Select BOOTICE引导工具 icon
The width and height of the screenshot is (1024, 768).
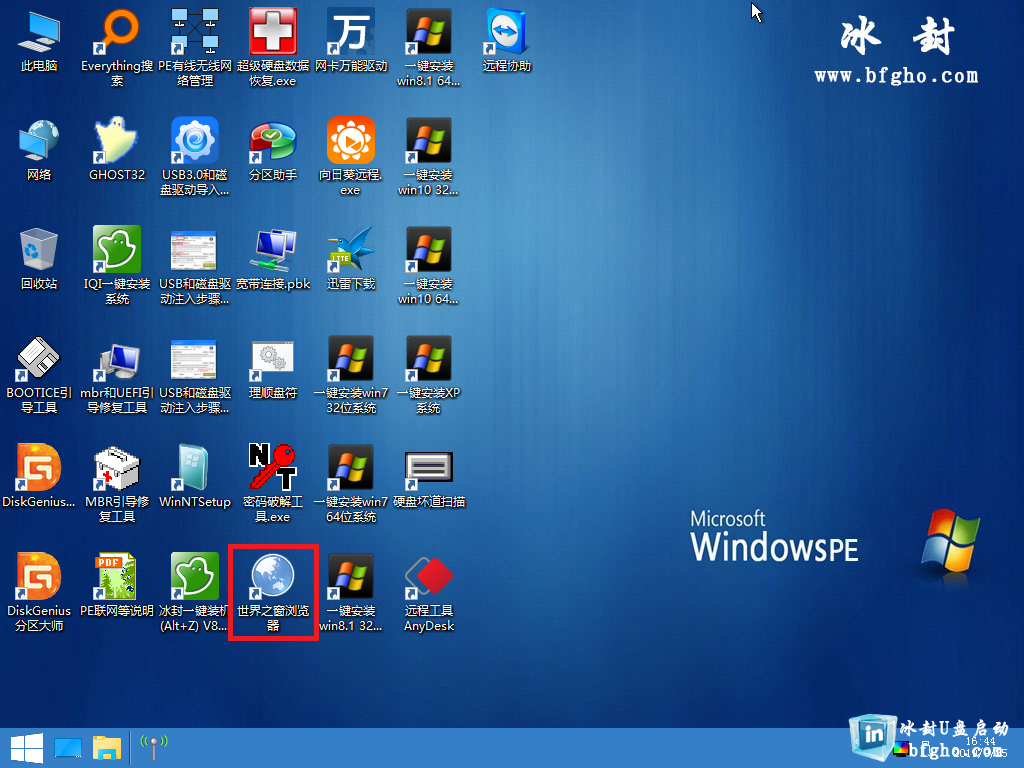point(39,374)
